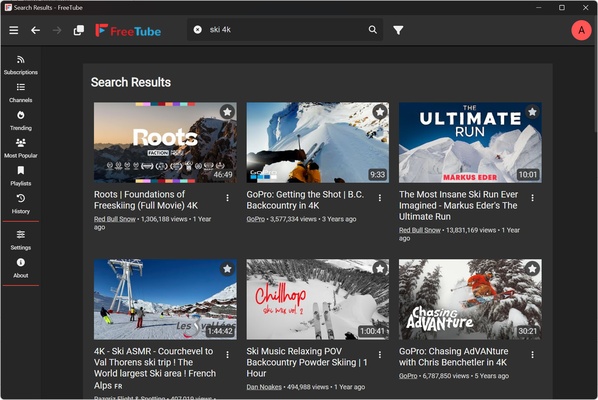
Task: Play the GoPro backcountry ridge thumbnail
Action: [318, 142]
